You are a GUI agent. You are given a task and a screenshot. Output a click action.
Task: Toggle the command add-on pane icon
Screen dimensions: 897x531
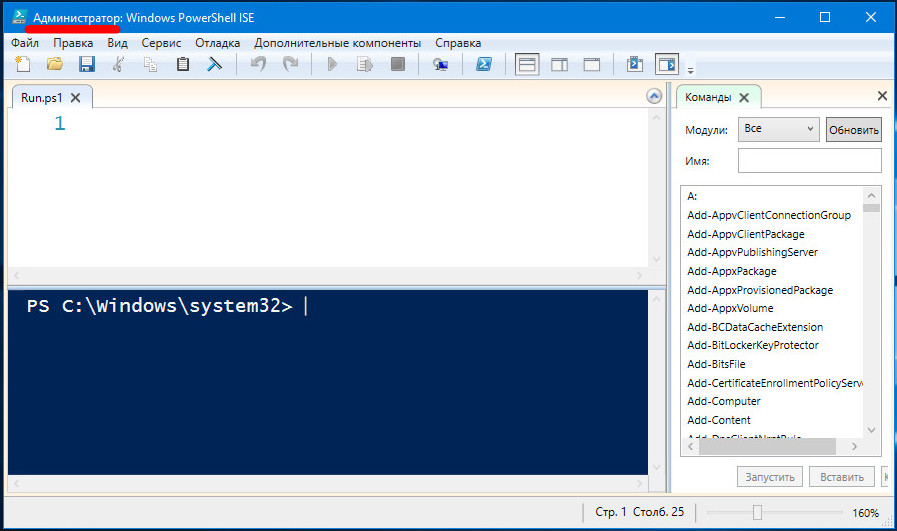pyautogui.click(x=667, y=65)
